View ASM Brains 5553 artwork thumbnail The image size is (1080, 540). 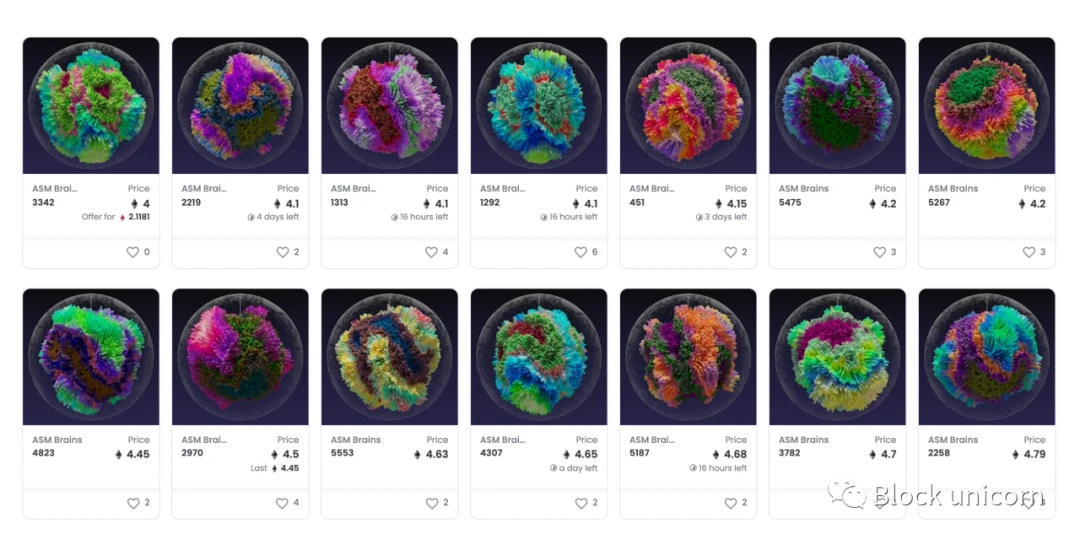coord(389,357)
